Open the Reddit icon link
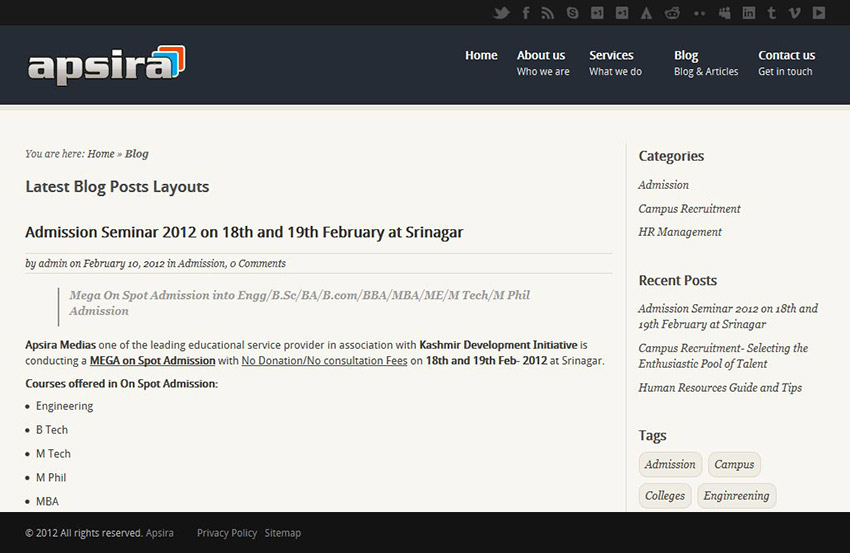 [672, 12]
